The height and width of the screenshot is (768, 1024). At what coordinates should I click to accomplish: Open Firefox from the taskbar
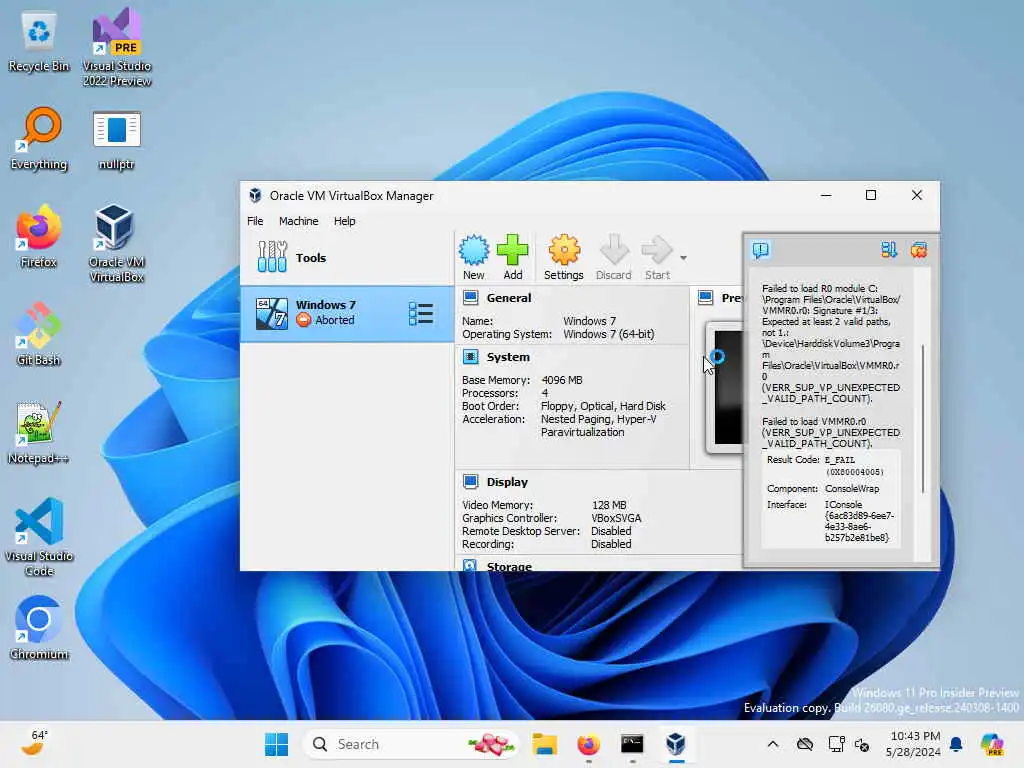pos(588,744)
